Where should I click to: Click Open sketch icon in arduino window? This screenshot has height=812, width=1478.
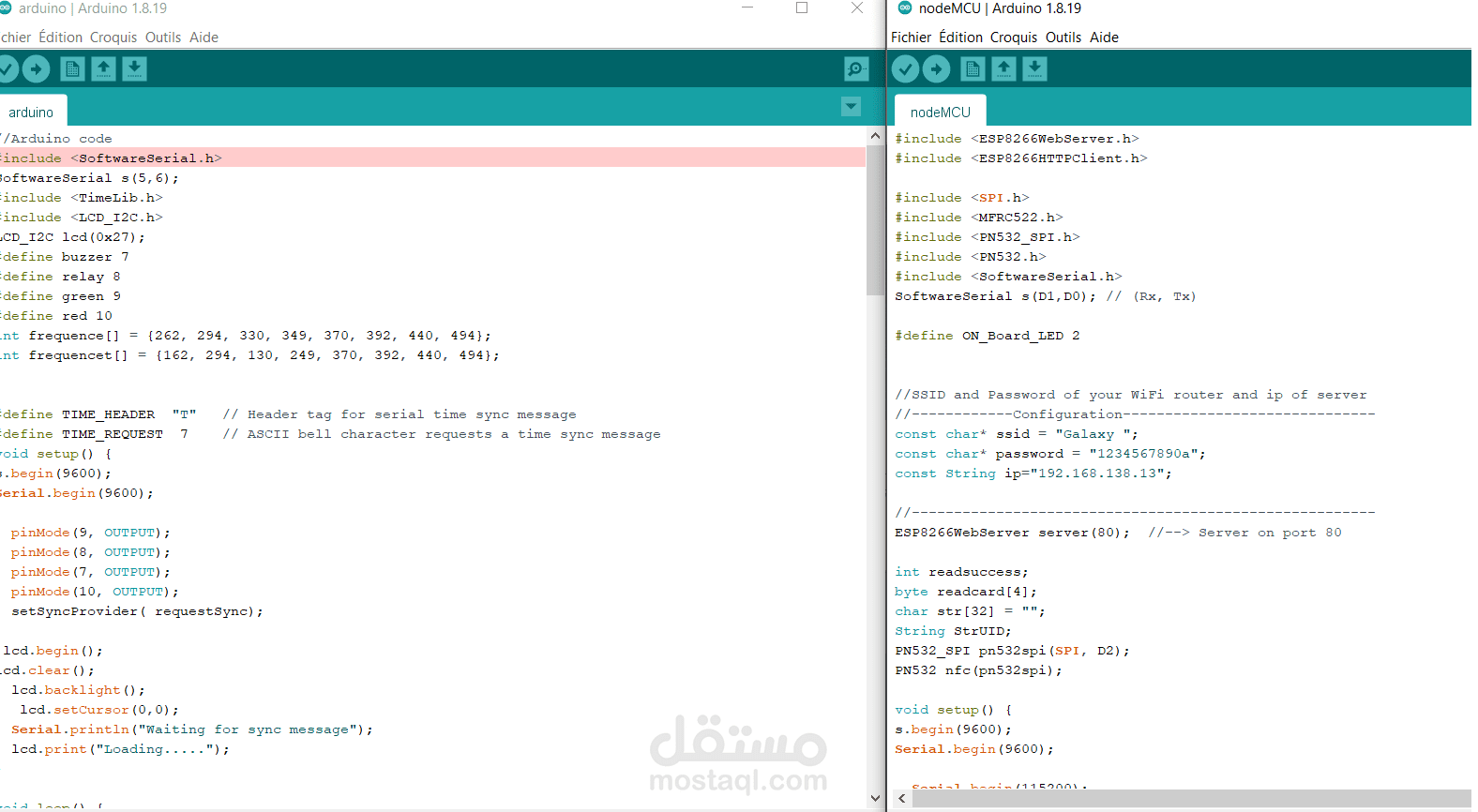pos(103,68)
